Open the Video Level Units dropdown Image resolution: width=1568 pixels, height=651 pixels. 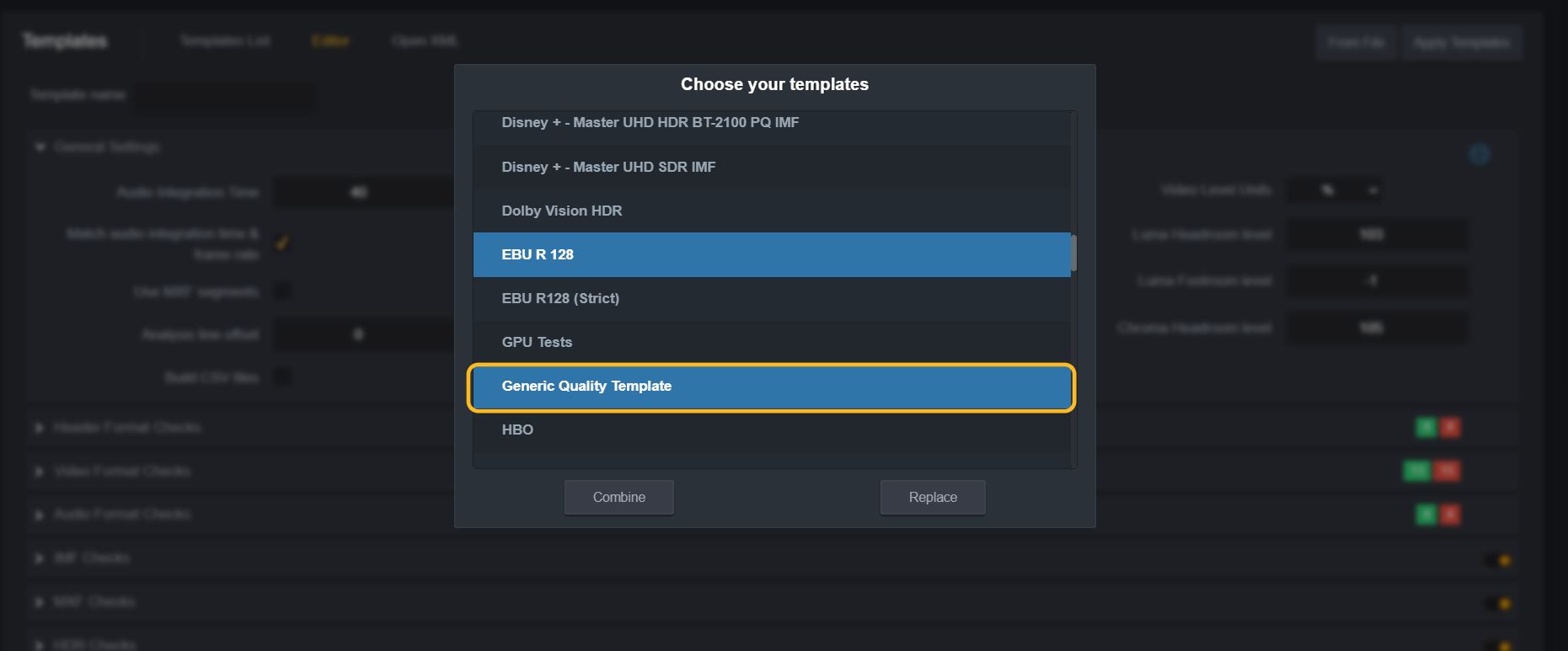[x=1335, y=190]
